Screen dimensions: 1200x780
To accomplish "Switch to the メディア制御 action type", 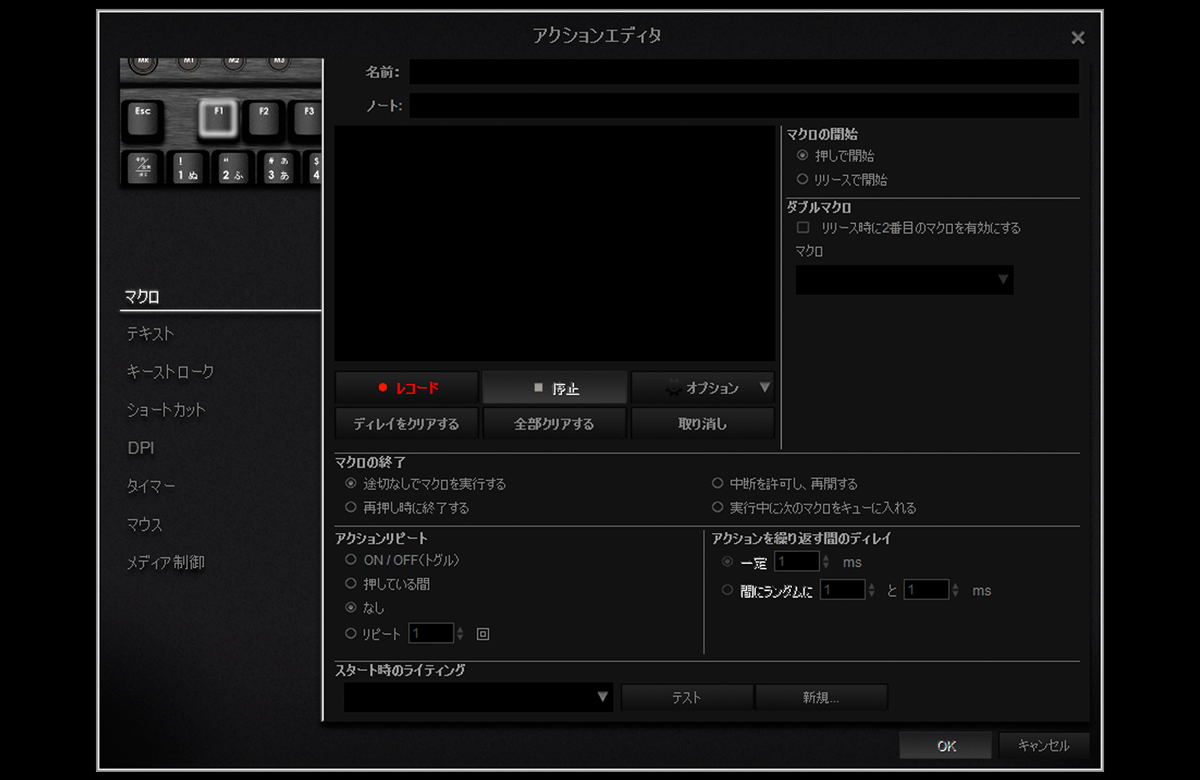I will [x=165, y=562].
